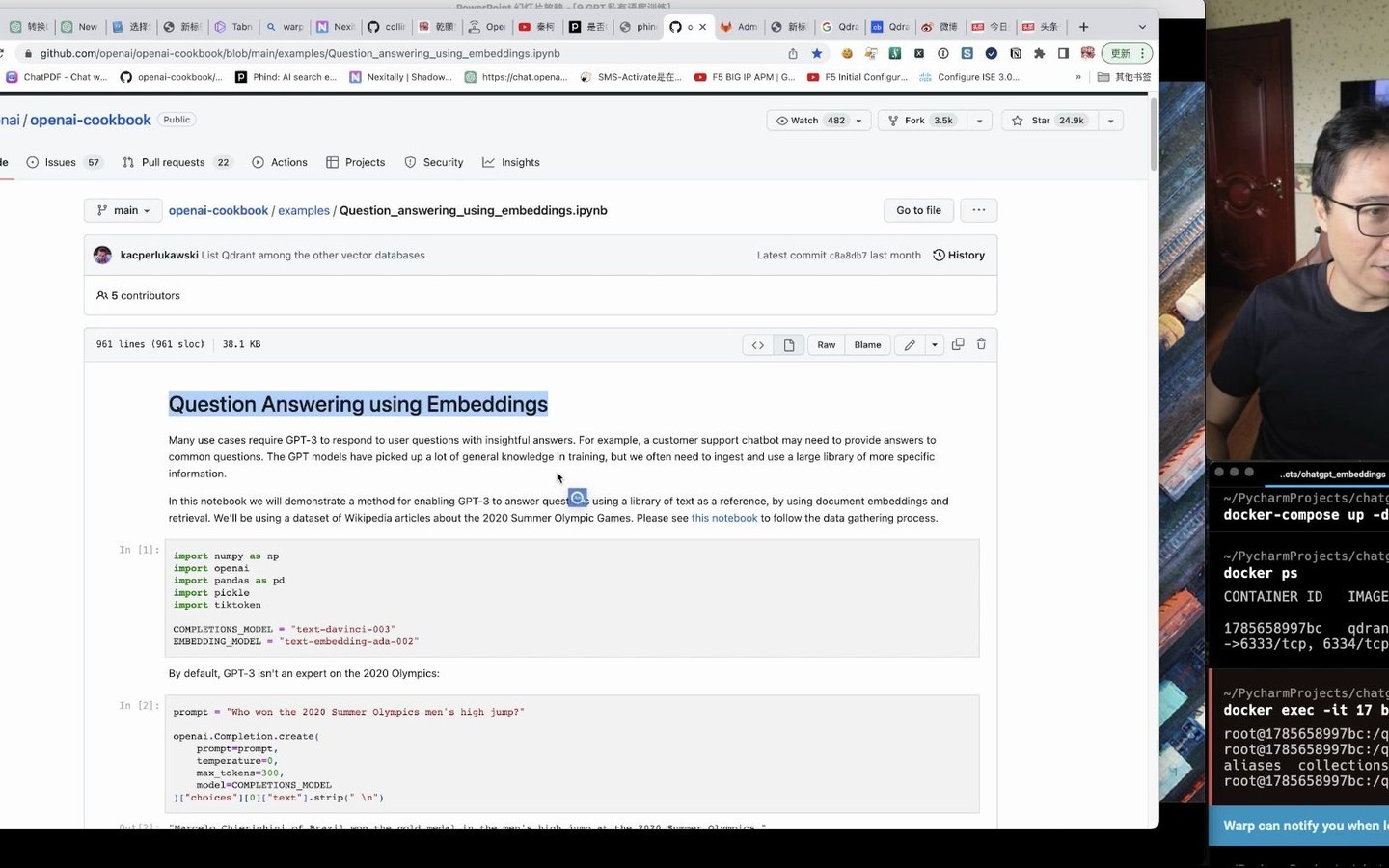Click the Chrome 更新 update button
This screenshot has height=868, width=1389.
tap(1127, 54)
